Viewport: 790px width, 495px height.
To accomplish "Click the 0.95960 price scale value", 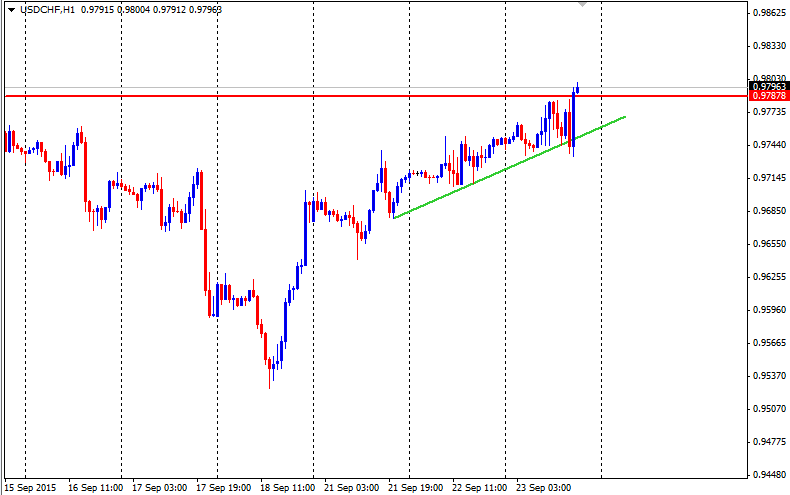I will coord(769,310).
